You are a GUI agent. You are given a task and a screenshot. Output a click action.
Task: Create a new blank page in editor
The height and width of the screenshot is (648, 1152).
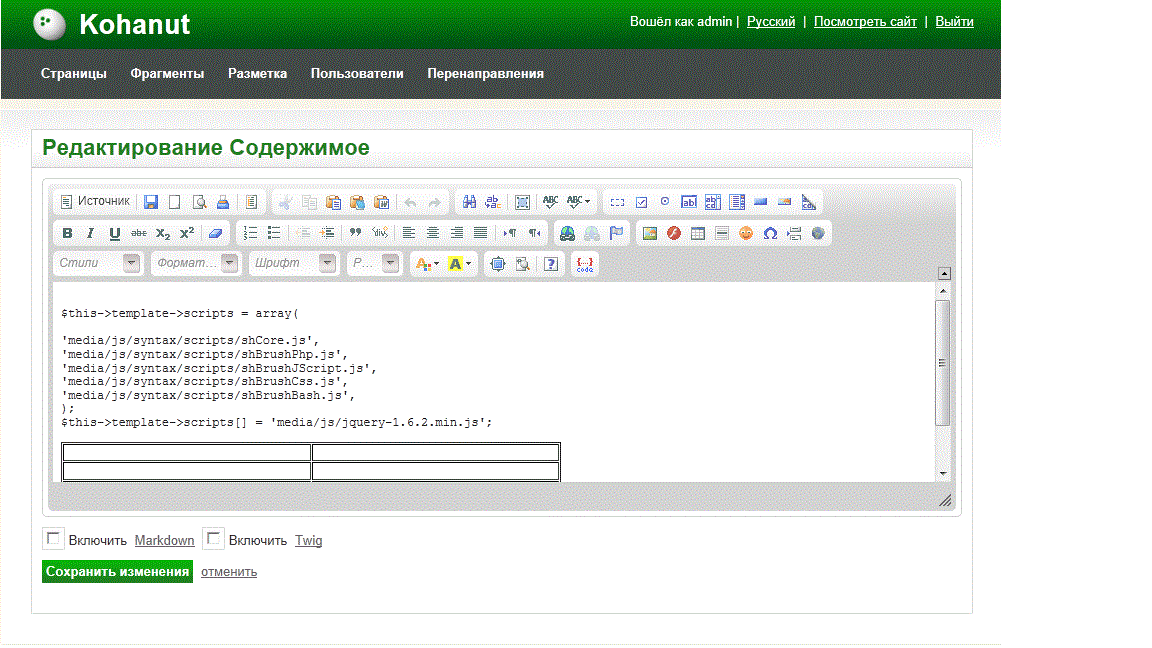click(x=175, y=202)
